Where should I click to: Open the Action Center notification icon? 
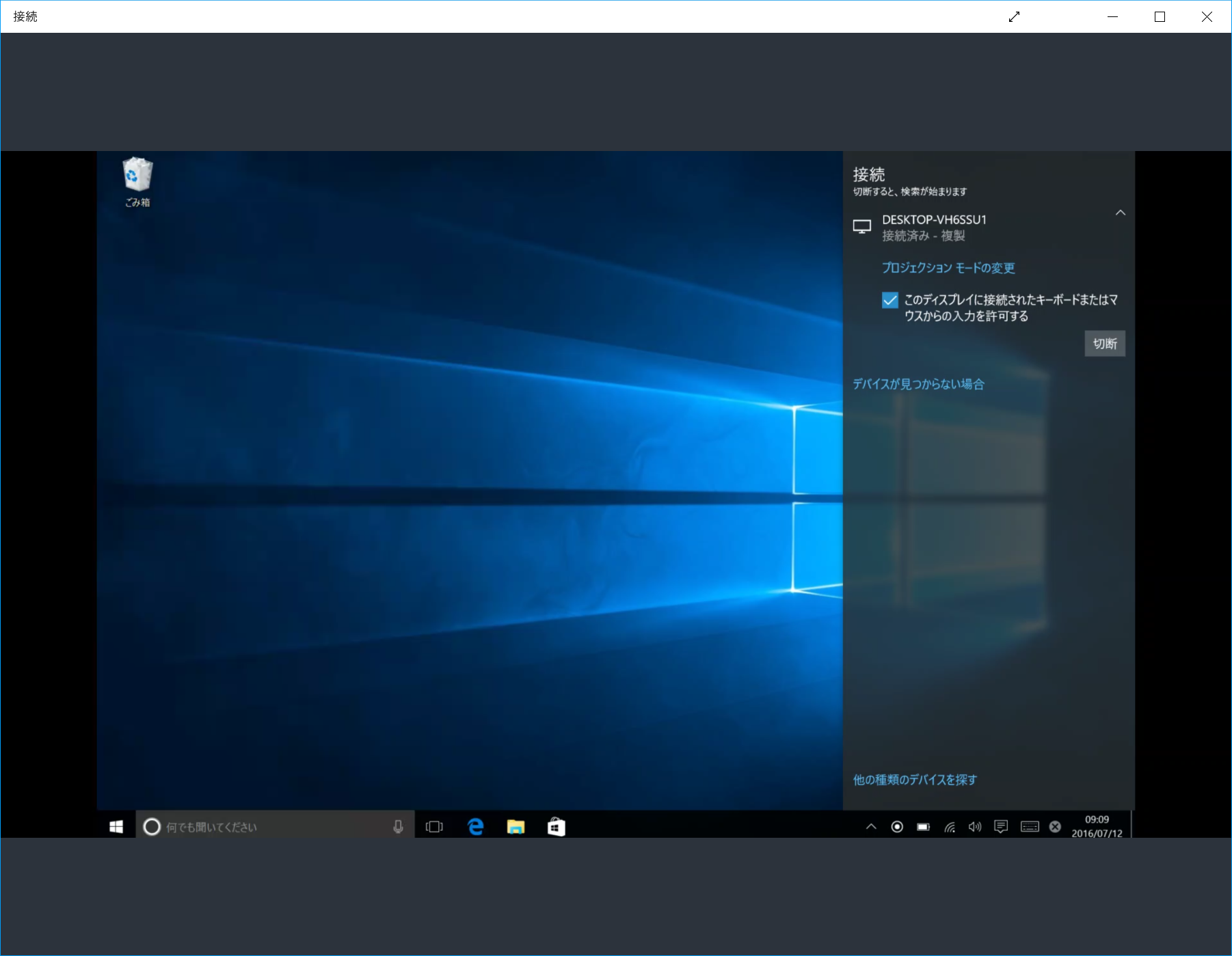click(x=1001, y=826)
